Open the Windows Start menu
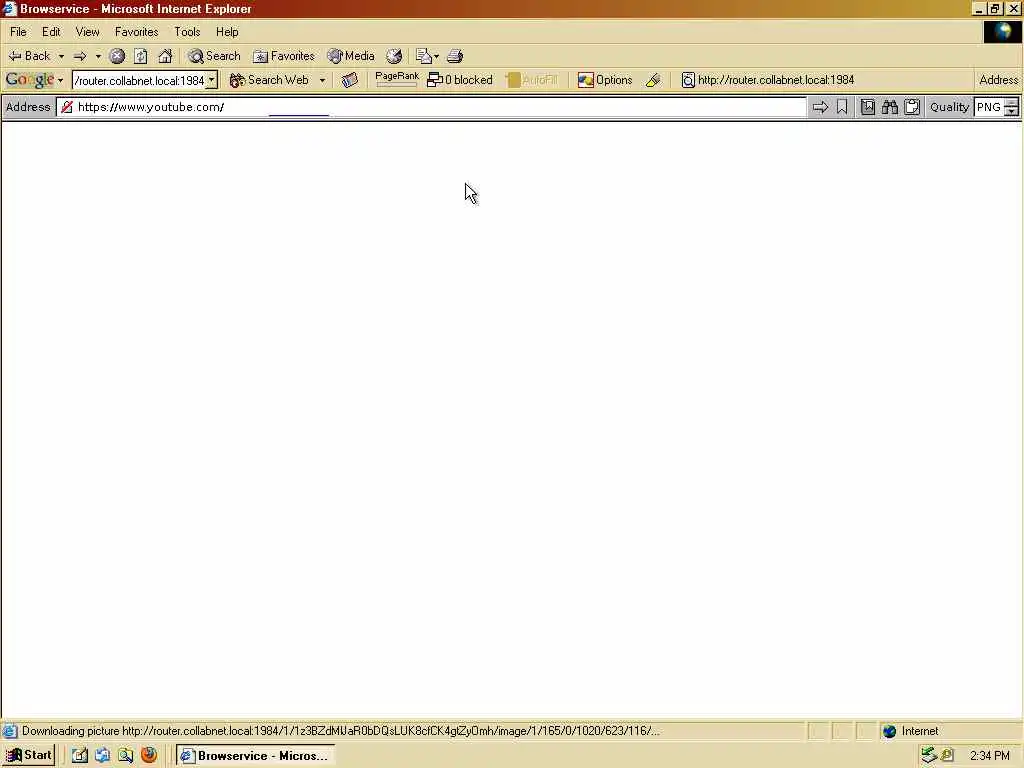Viewport: 1024px width, 768px height. (x=29, y=756)
